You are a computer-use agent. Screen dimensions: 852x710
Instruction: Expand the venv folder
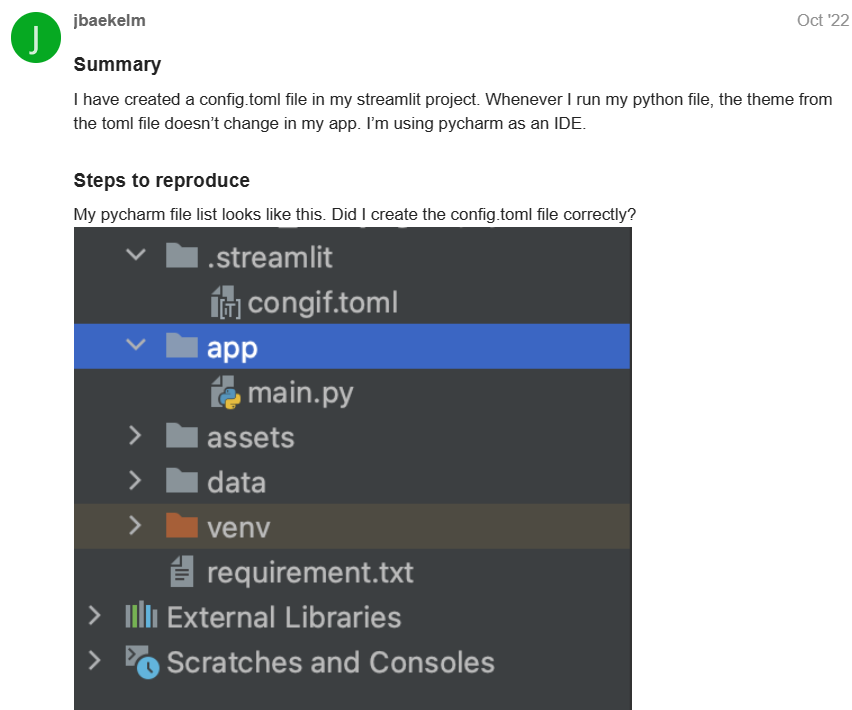135,526
